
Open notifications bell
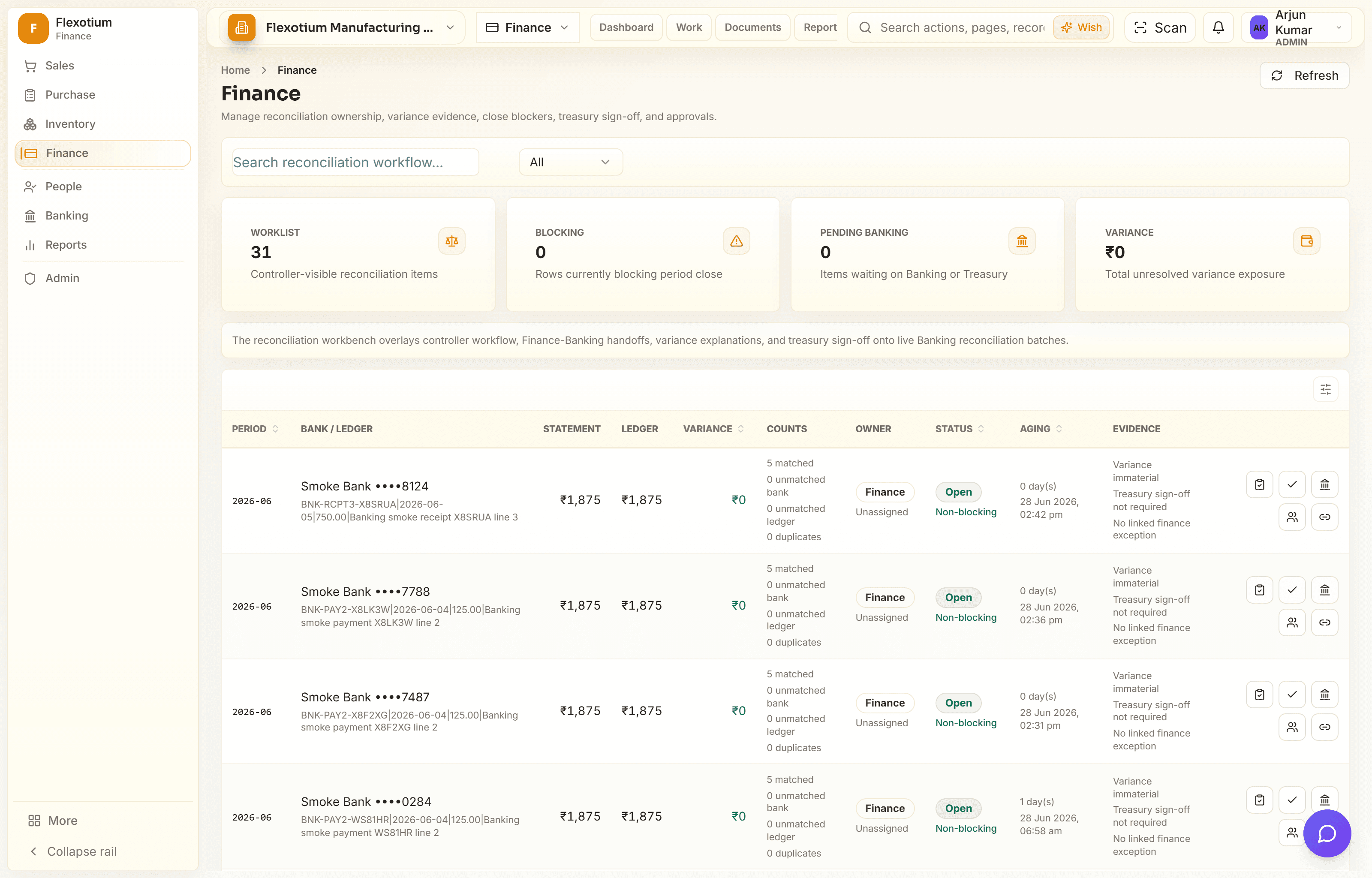pyautogui.click(x=1218, y=27)
